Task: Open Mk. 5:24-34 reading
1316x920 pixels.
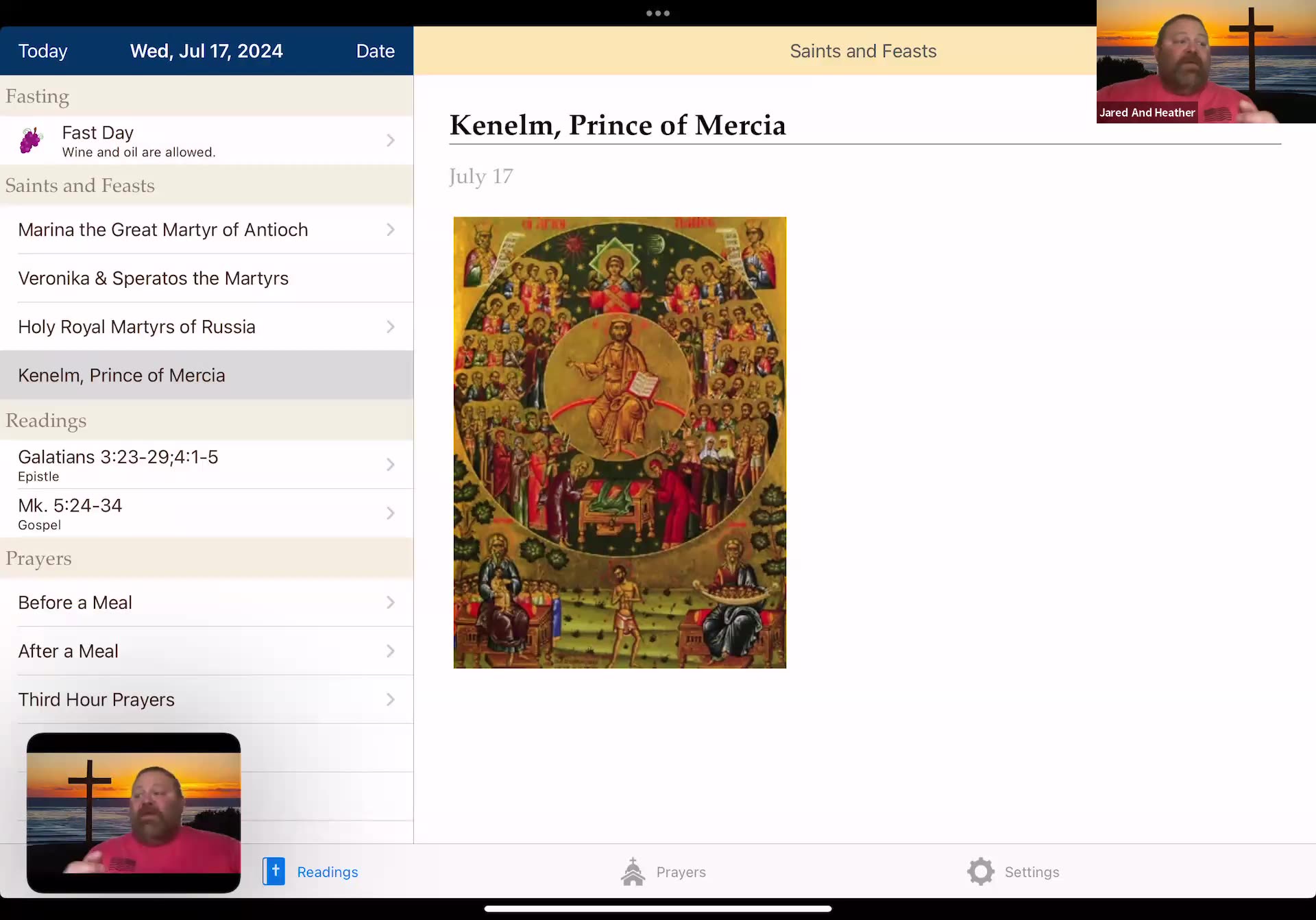Action: point(206,513)
